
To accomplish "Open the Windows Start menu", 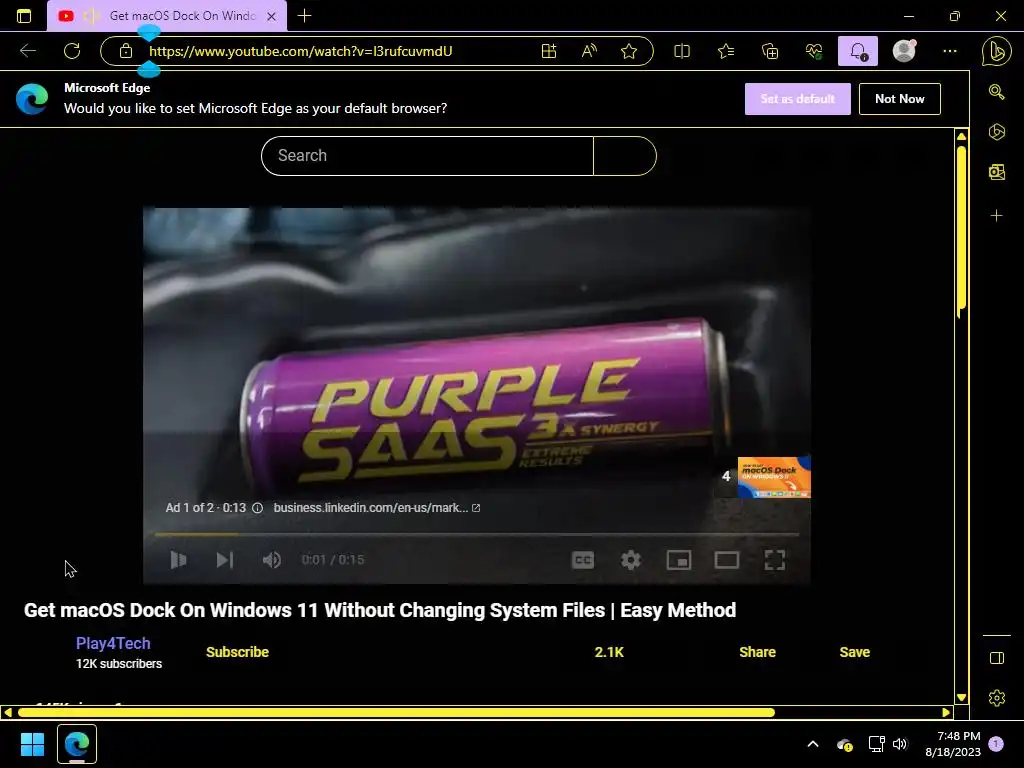I will click(32, 744).
